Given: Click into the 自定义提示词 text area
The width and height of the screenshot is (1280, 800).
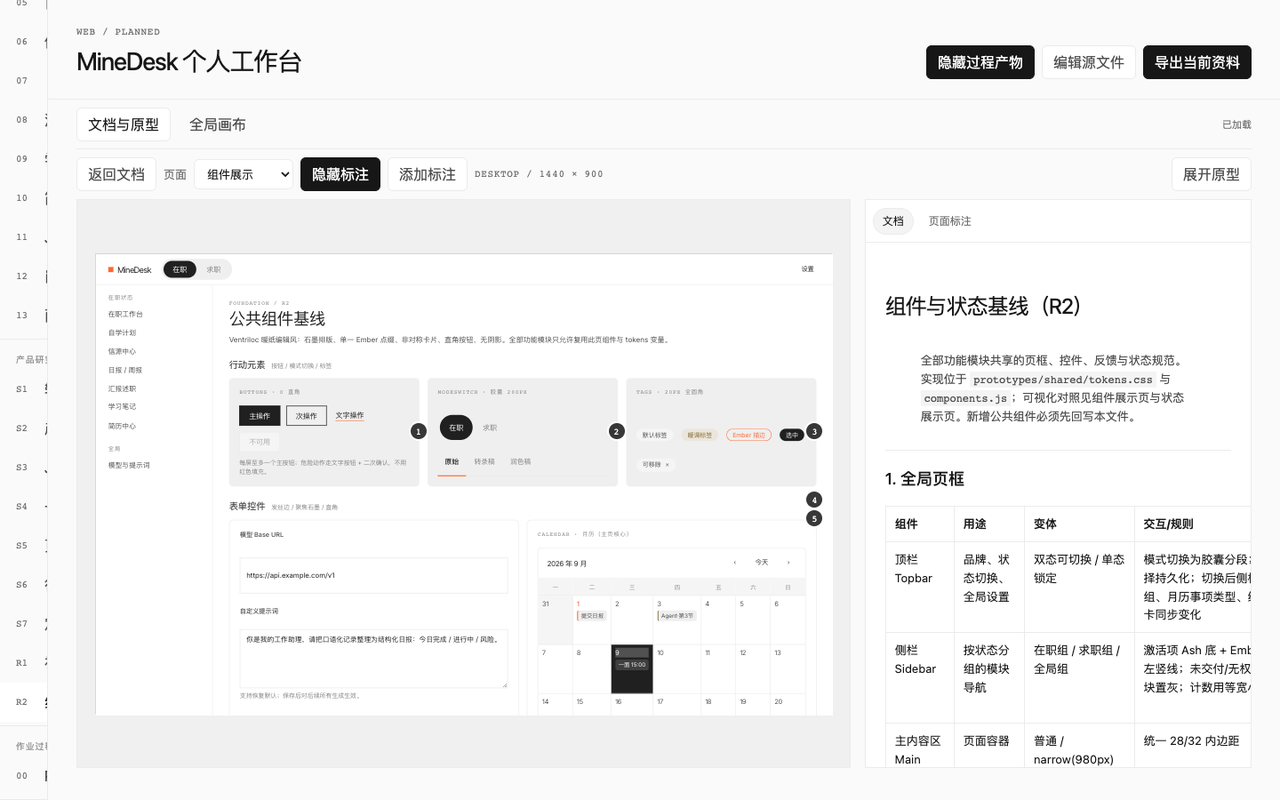Looking at the screenshot, I should [x=374, y=658].
